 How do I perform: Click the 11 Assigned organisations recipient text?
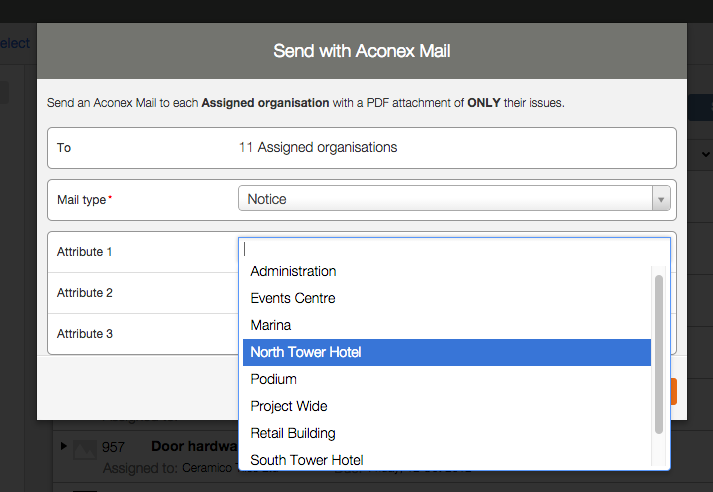(x=318, y=147)
